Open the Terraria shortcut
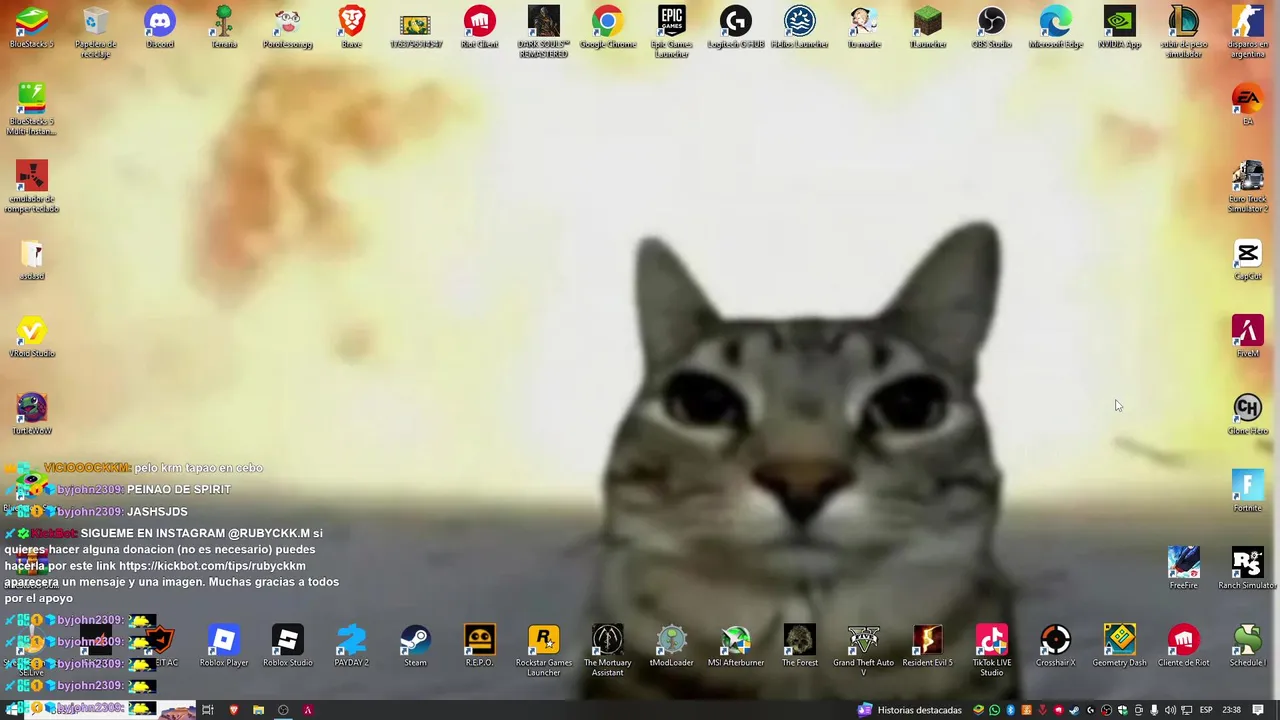1280x720 pixels. [224, 28]
